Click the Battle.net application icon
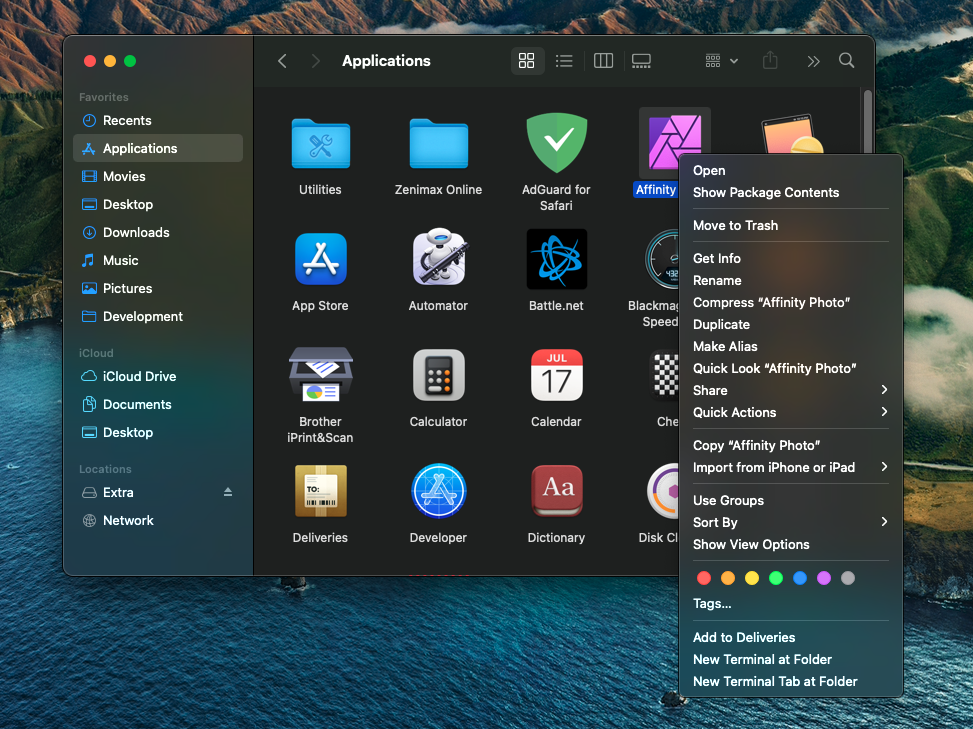Screen dimensions: 973x729 click(x=556, y=260)
